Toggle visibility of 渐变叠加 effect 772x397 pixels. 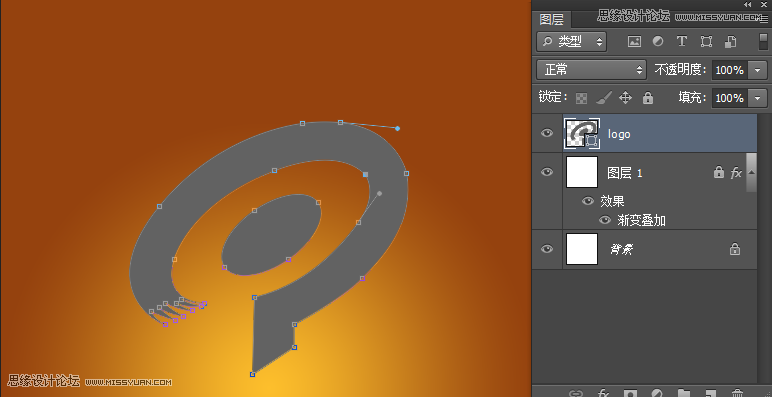tap(605, 220)
